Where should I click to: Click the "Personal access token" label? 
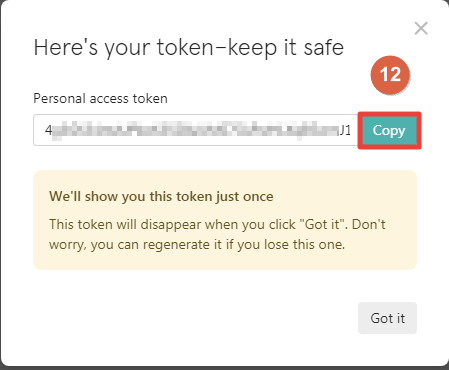(100, 99)
